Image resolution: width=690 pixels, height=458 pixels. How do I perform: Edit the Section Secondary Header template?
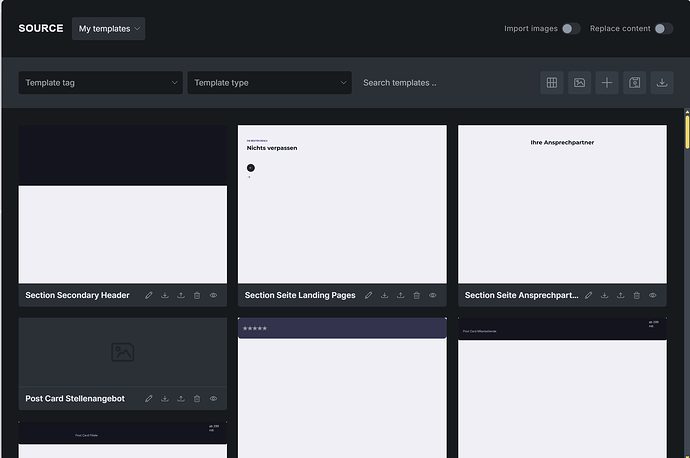point(149,296)
